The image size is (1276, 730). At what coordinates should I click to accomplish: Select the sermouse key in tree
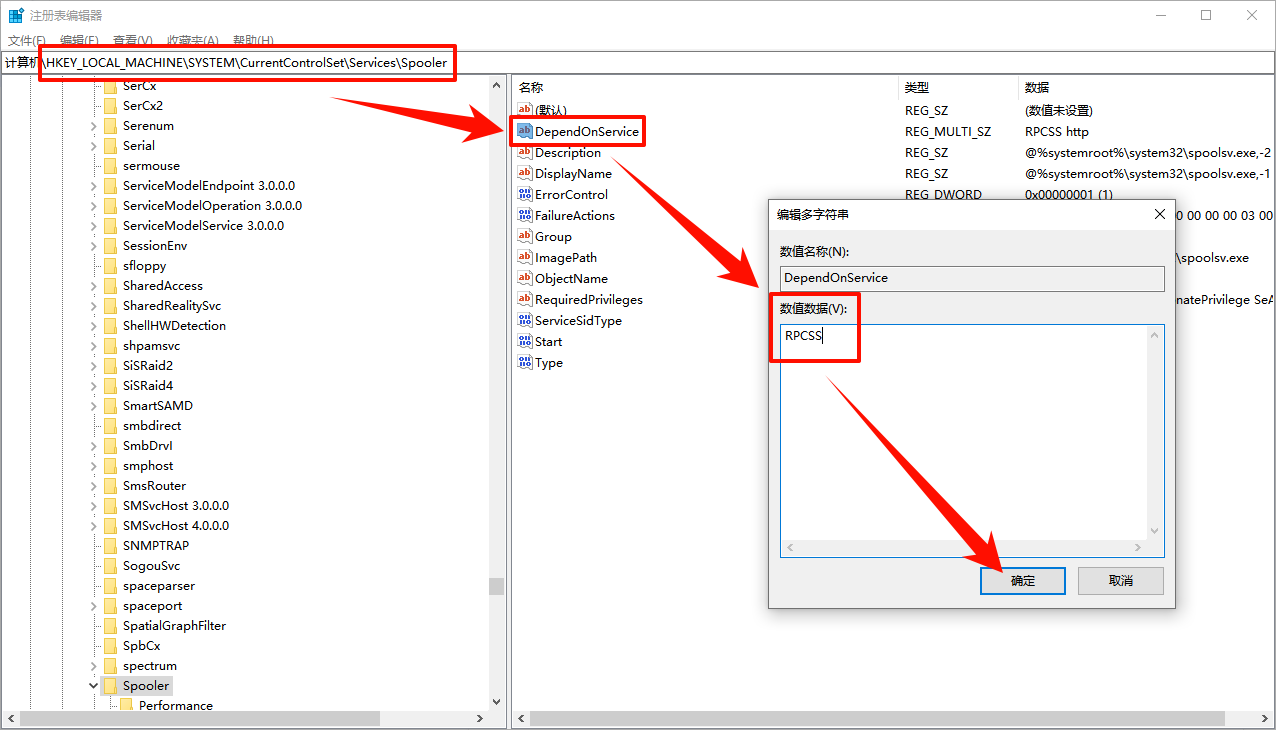click(151, 166)
